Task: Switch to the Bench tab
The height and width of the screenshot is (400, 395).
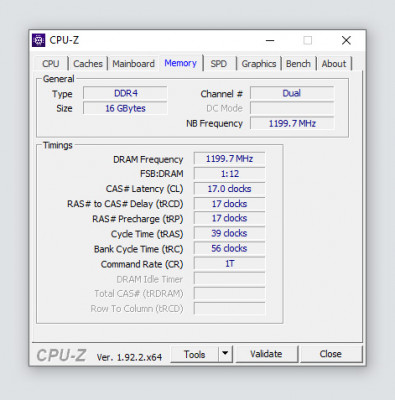Action: (x=298, y=64)
